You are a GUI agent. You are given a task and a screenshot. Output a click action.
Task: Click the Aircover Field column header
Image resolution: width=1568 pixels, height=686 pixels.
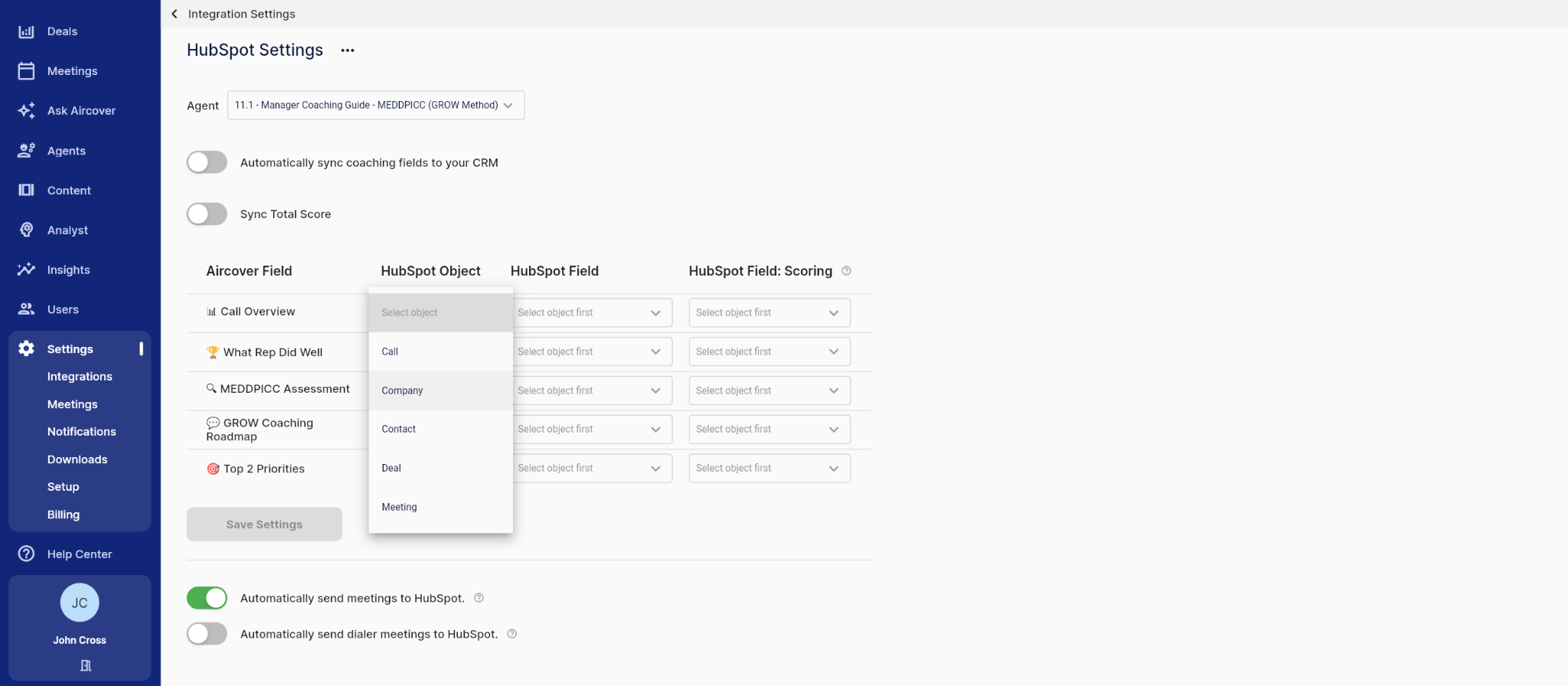coord(249,271)
